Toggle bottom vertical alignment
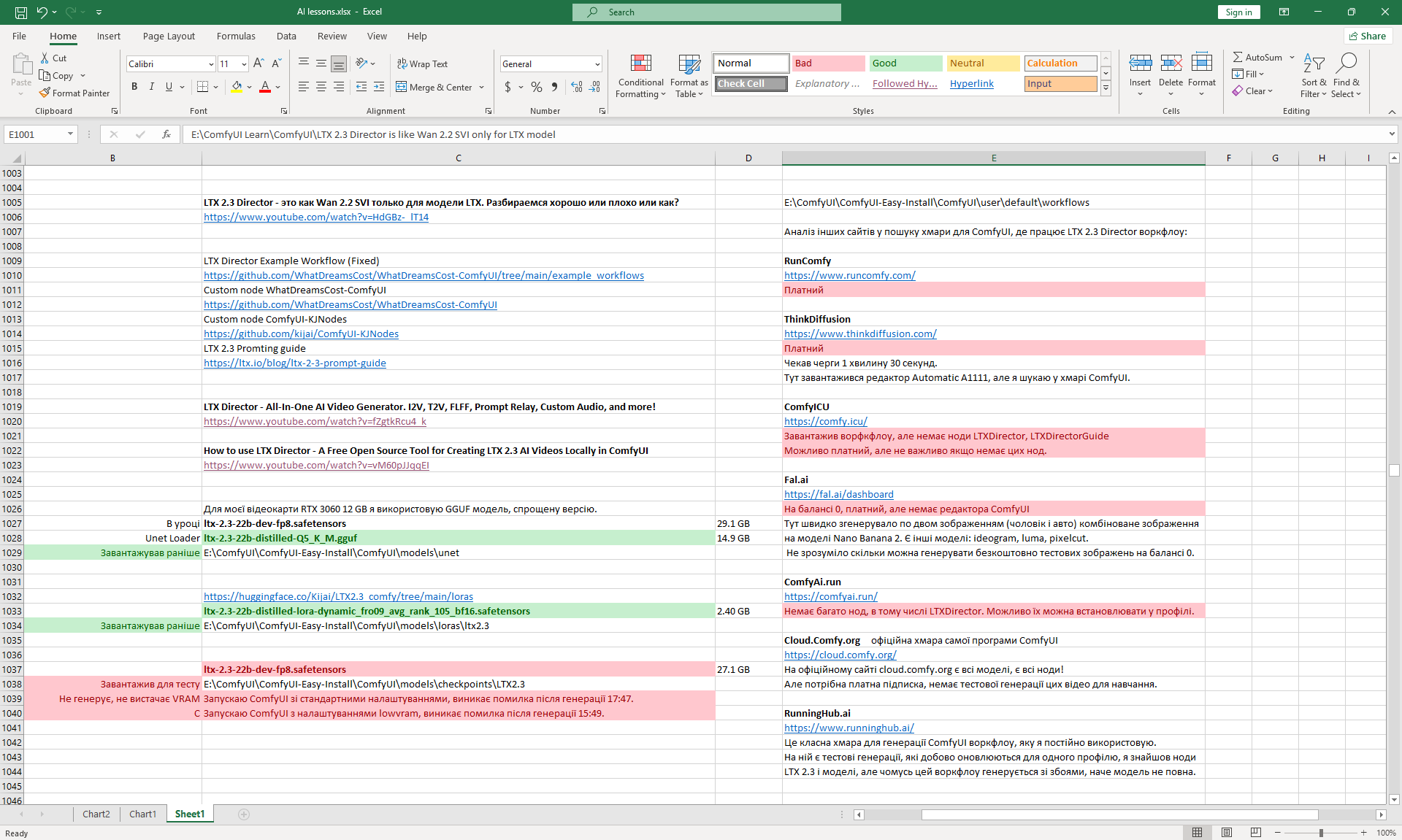 coord(339,63)
